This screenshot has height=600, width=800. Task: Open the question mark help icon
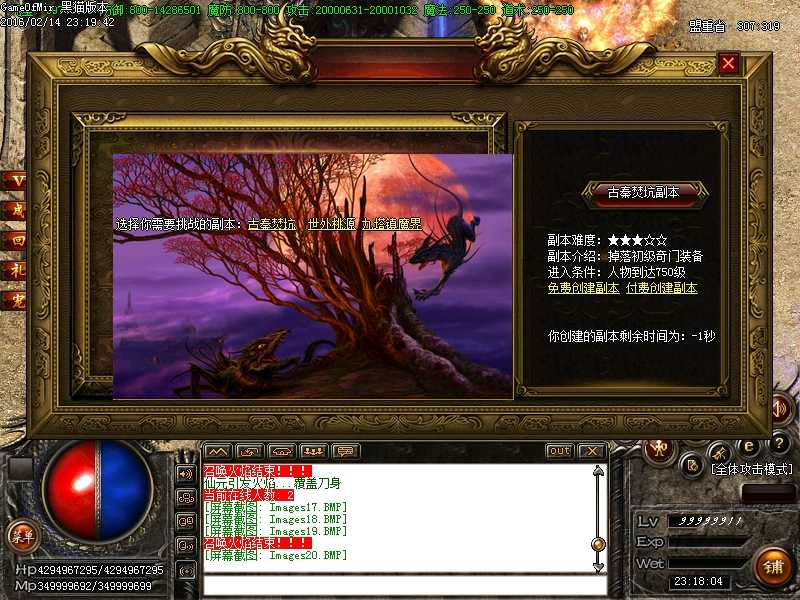[x=779, y=443]
